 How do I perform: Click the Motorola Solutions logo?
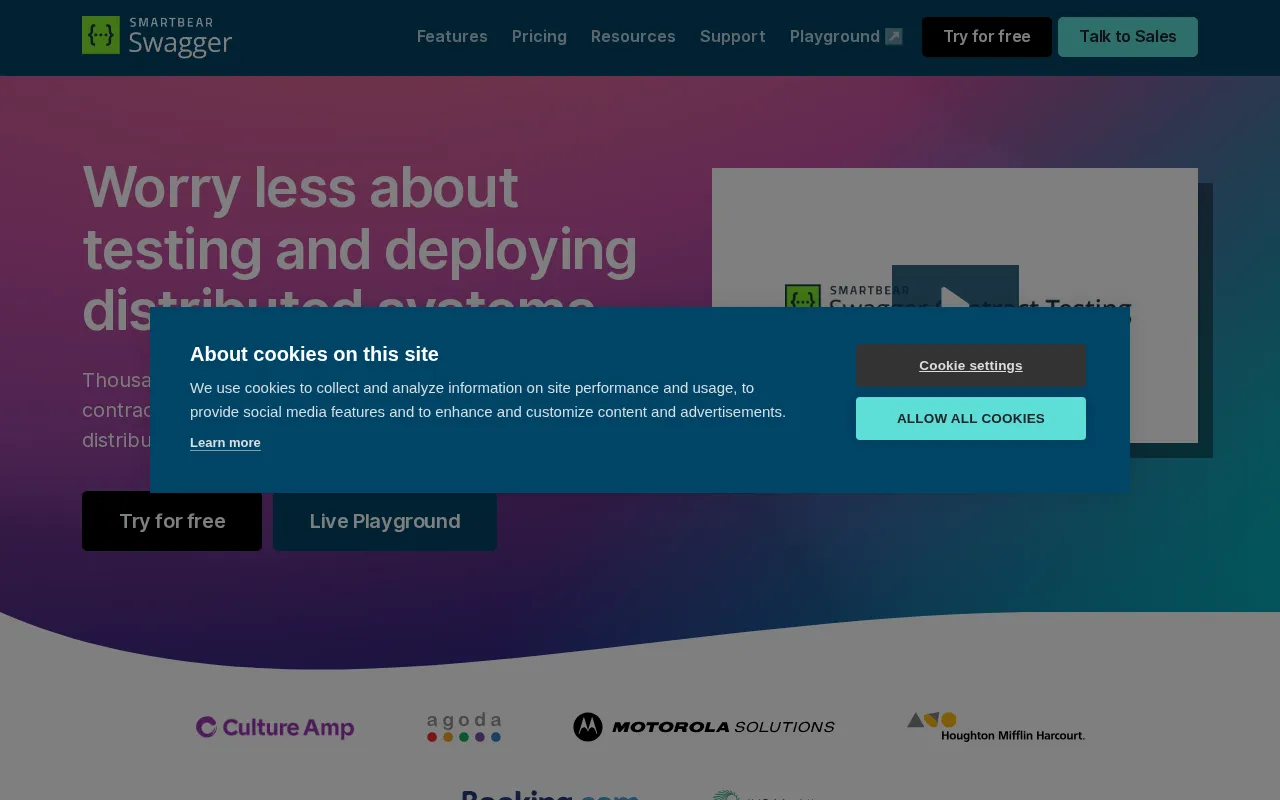(704, 727)
